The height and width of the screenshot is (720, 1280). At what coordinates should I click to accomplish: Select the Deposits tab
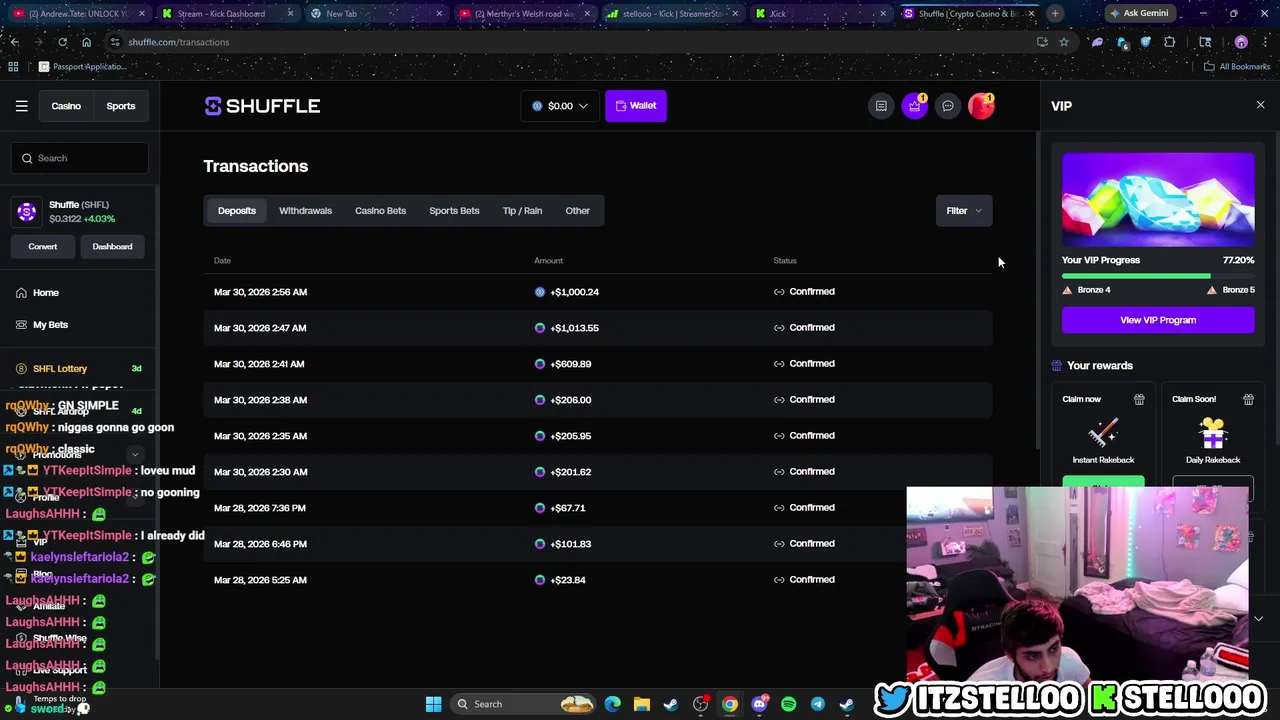237,210
